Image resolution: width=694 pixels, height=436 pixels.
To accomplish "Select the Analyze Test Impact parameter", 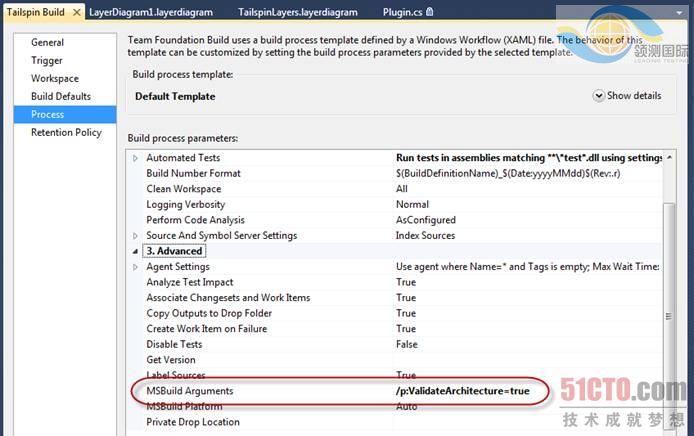I will (x=189, y=282).
